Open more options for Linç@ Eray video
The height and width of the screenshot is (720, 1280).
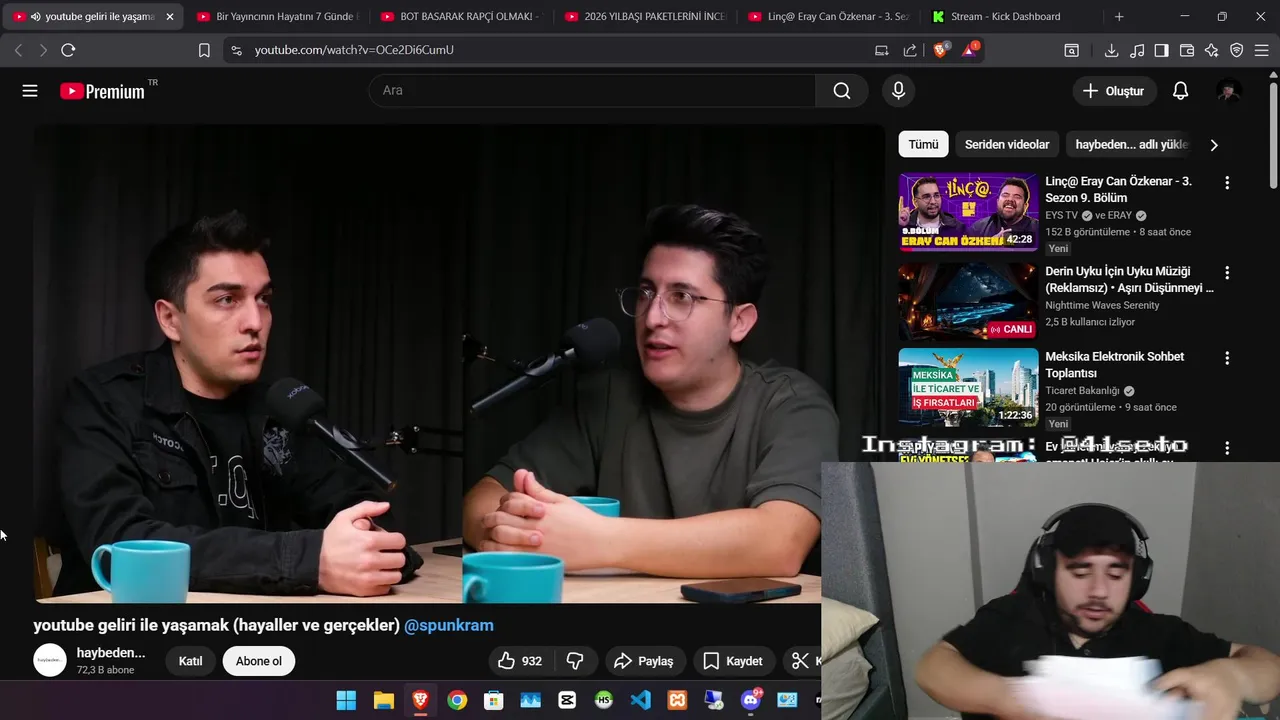click(1227, 183)
